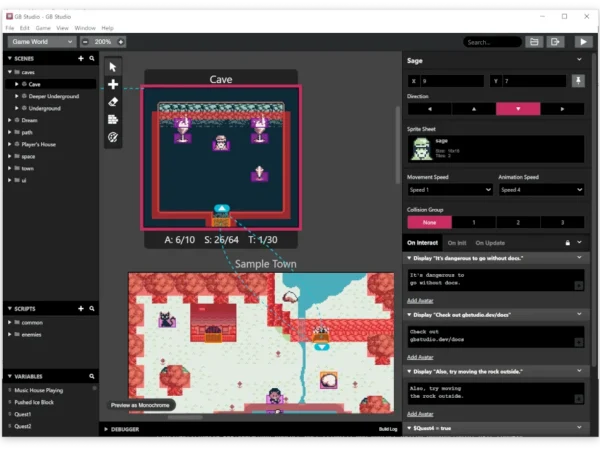Open the Movement Speed dropdown

pos(449,189)
